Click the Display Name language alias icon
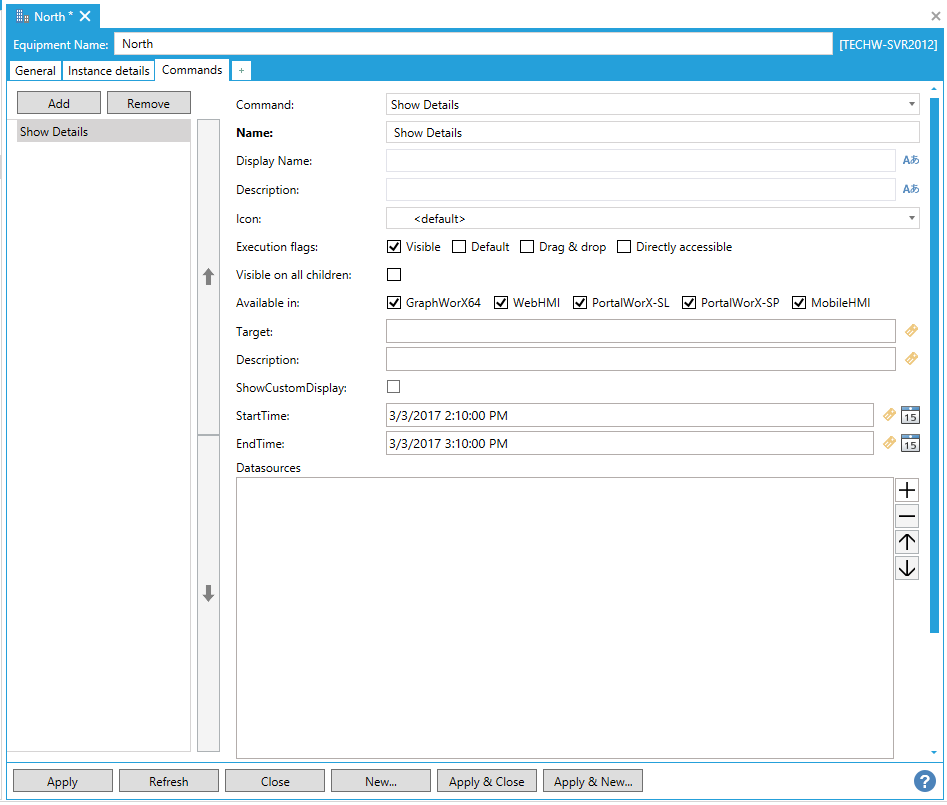 coord(910,161)
